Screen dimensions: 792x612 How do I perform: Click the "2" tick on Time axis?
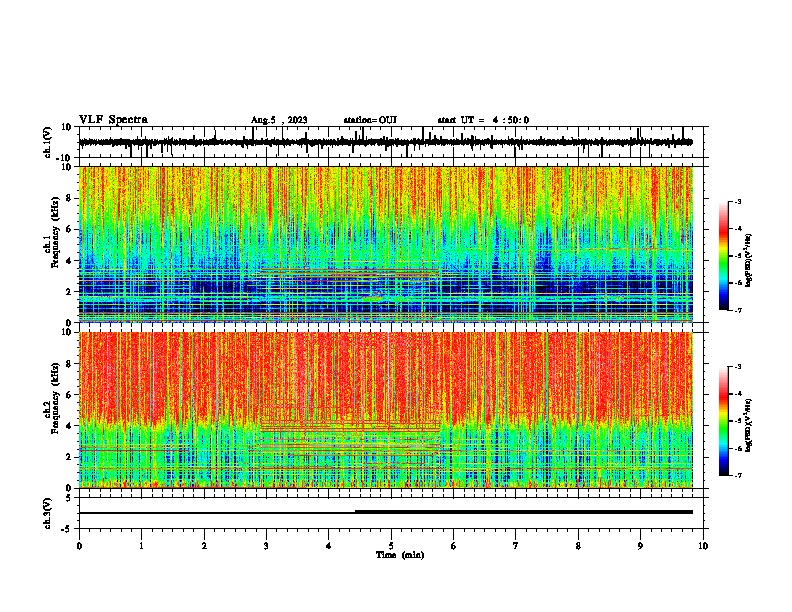pos(204,546)
